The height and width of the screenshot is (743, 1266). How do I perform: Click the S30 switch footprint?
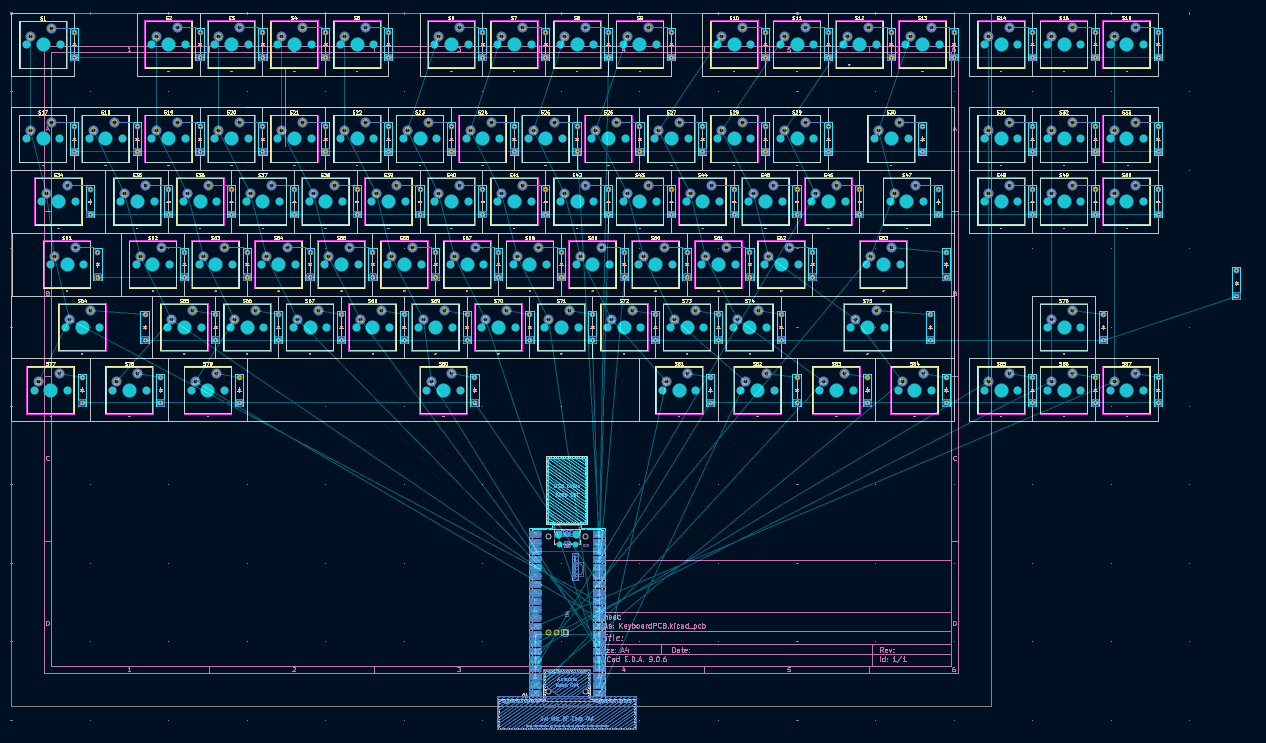pos(891,139)
